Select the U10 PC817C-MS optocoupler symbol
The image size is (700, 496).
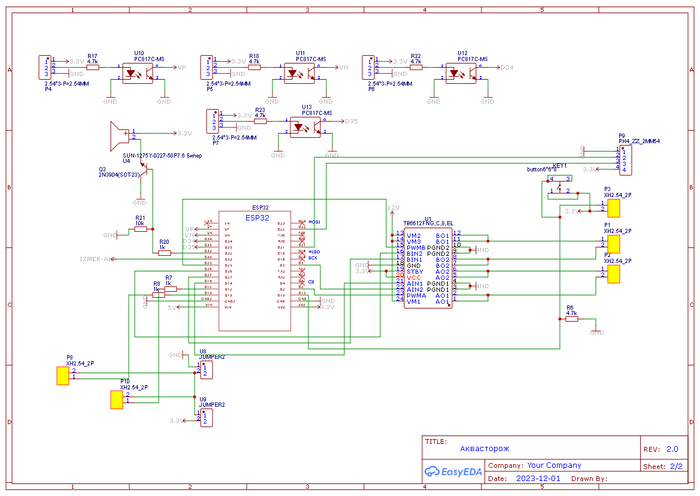click(138, 73)
